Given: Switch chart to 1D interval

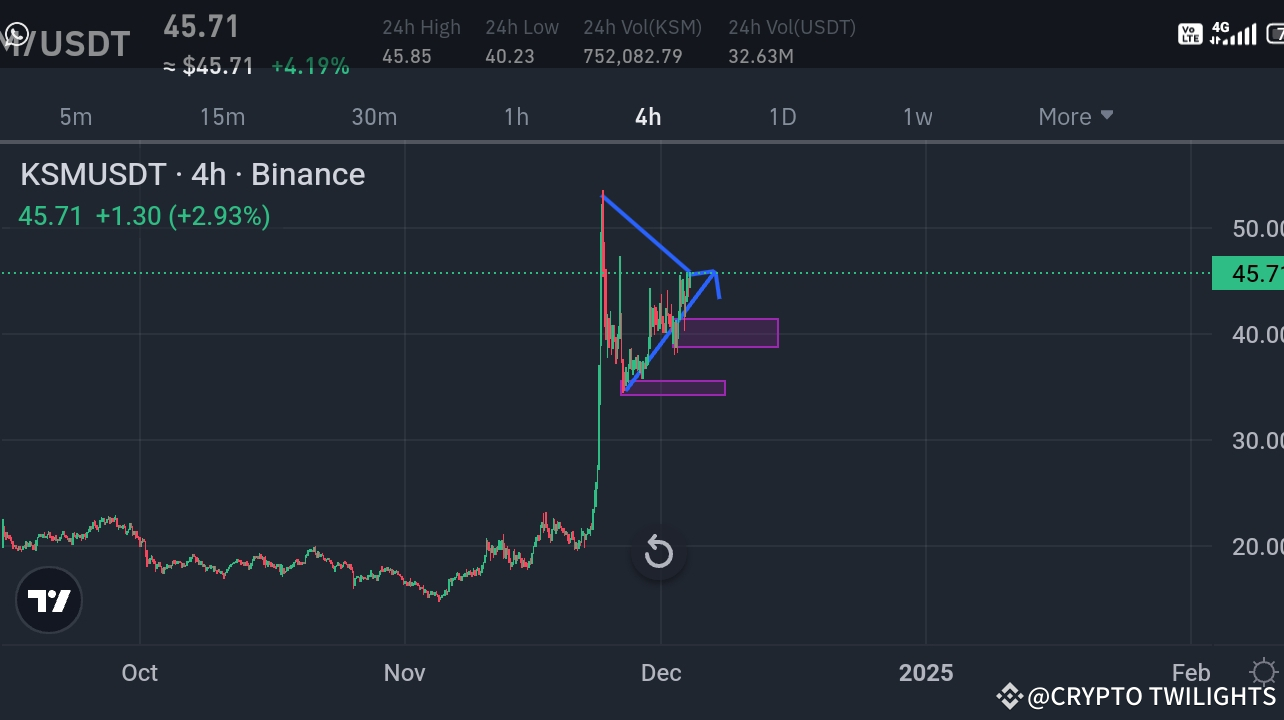Looking at the screenshot, I should tap(782, 116).
